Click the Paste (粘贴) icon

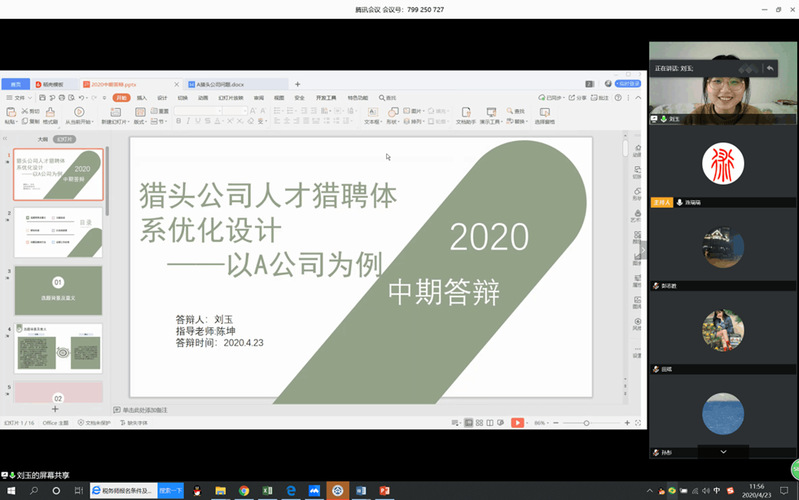(9, 115)
